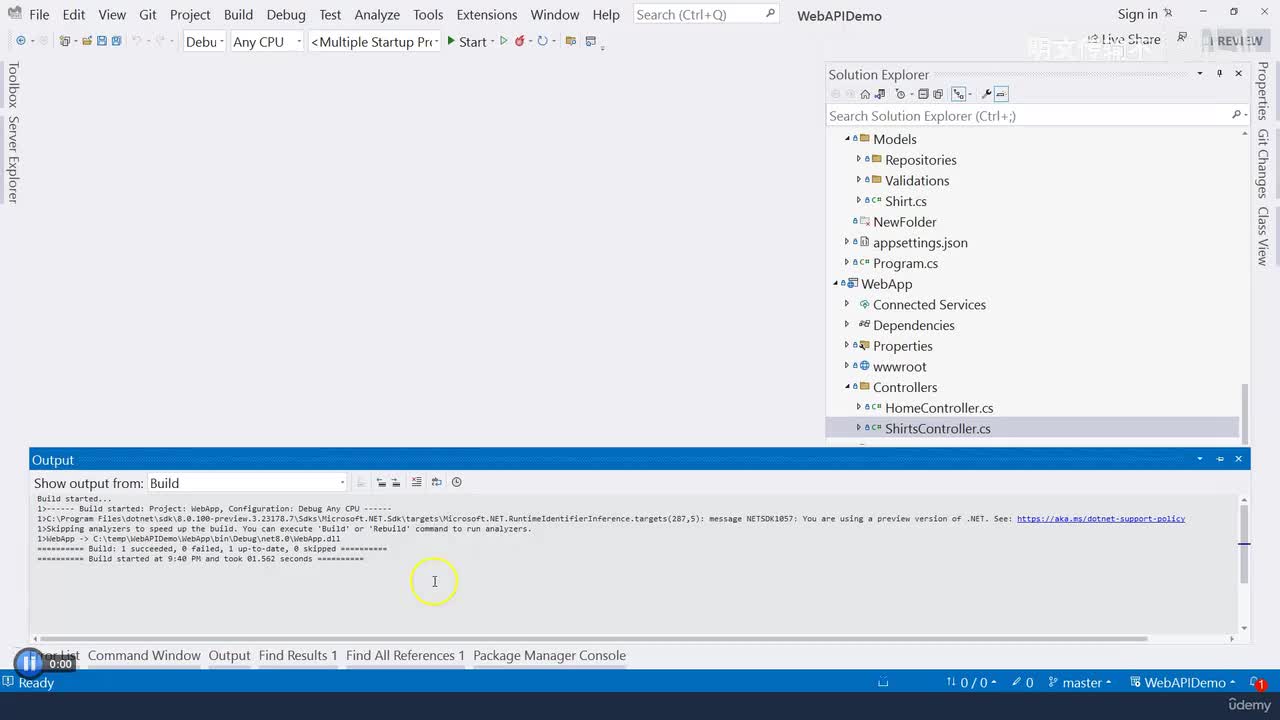Open the File menu
Viewport: 1280px width, 720px height.
[39, 15]
